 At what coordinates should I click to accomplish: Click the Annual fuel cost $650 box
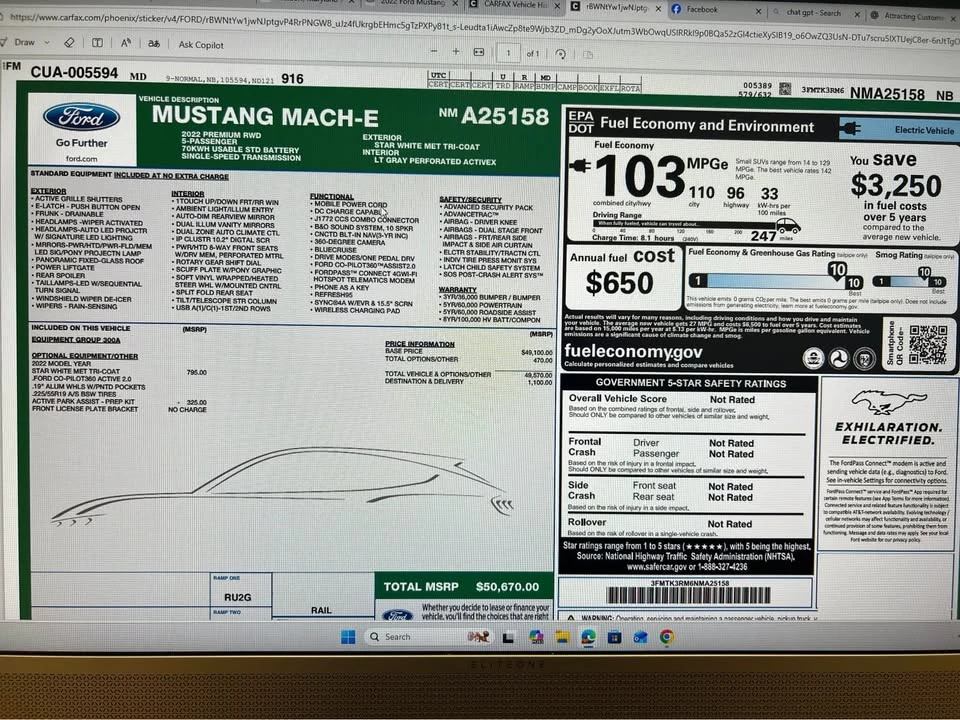[x=623, y=277]
